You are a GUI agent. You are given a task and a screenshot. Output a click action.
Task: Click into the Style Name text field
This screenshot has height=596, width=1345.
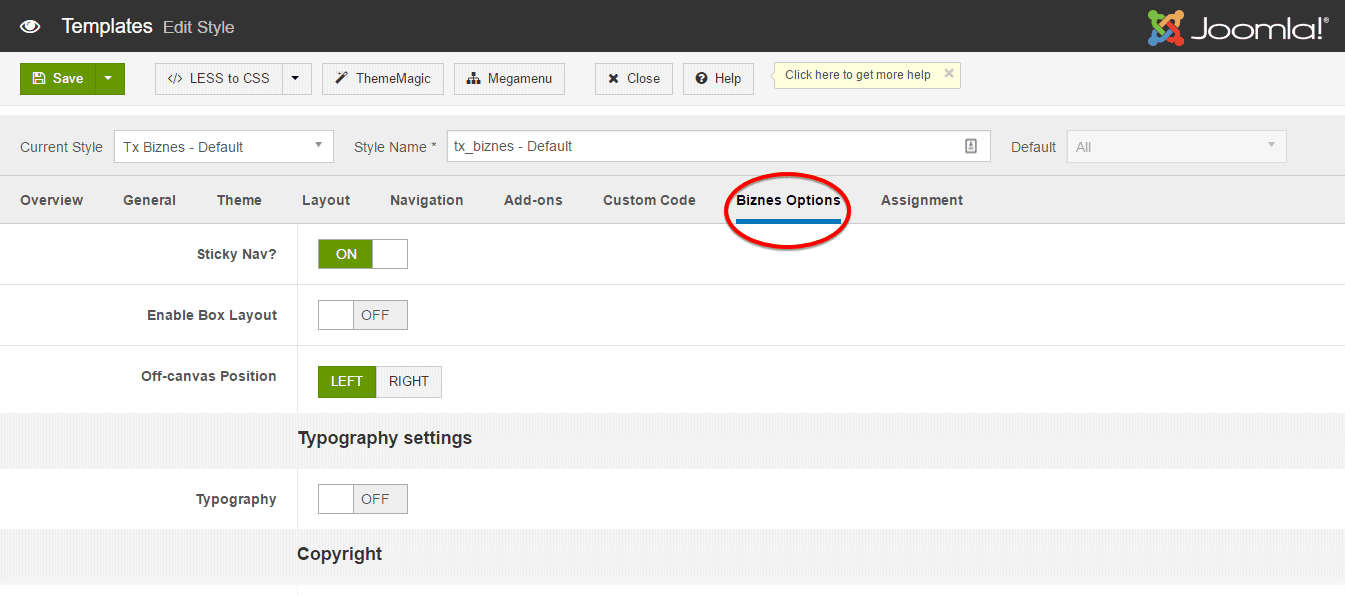point(700,146)
